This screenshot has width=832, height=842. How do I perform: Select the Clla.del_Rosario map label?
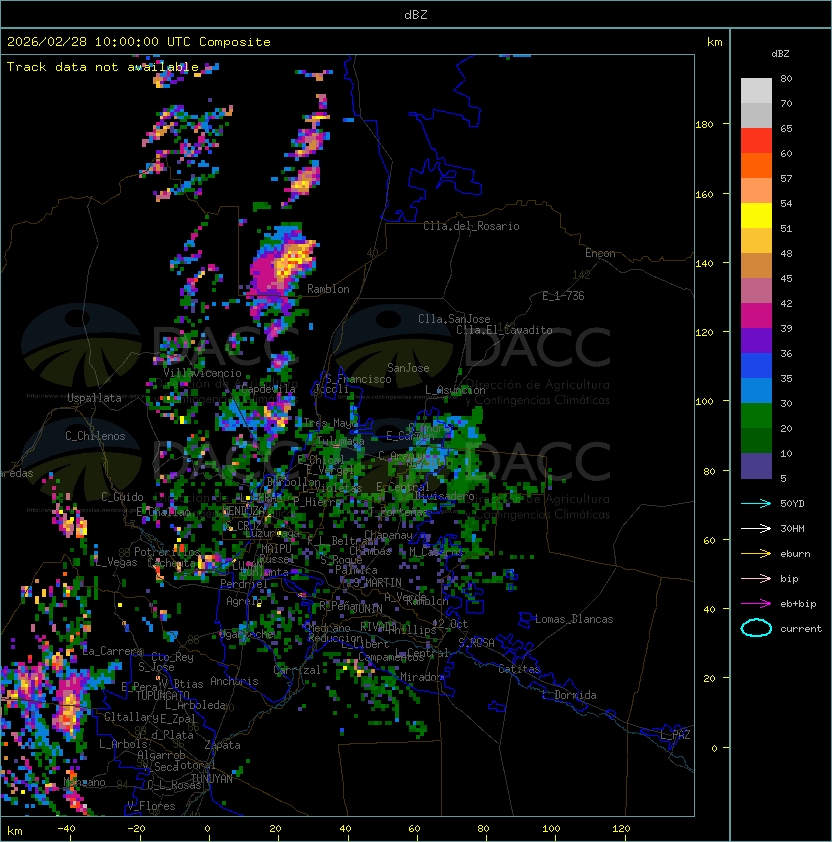point(471,226)
